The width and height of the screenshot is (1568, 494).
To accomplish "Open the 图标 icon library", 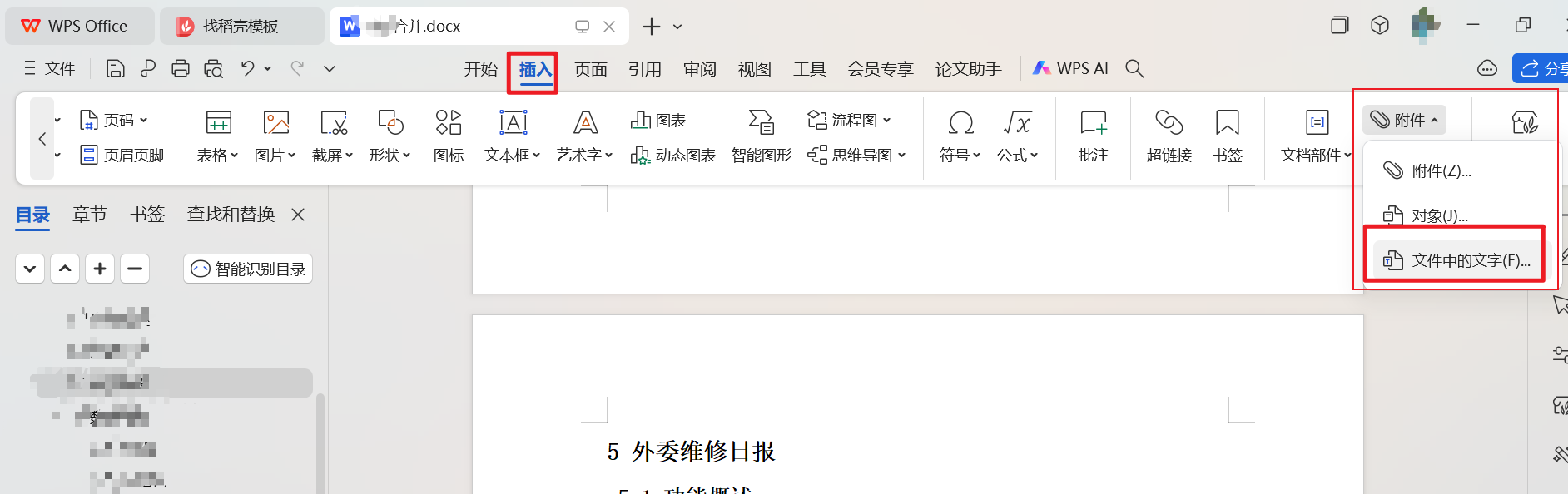I will (x=449, y=136).
